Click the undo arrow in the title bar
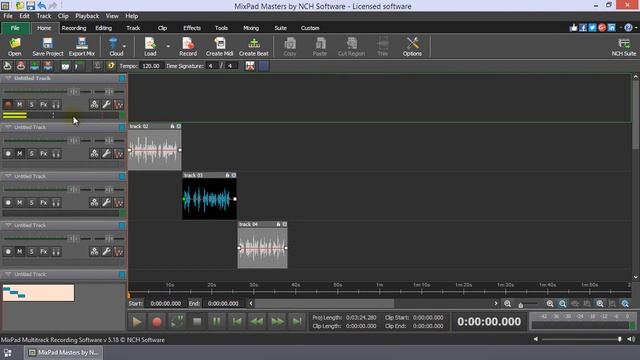 tap(42, 6)
